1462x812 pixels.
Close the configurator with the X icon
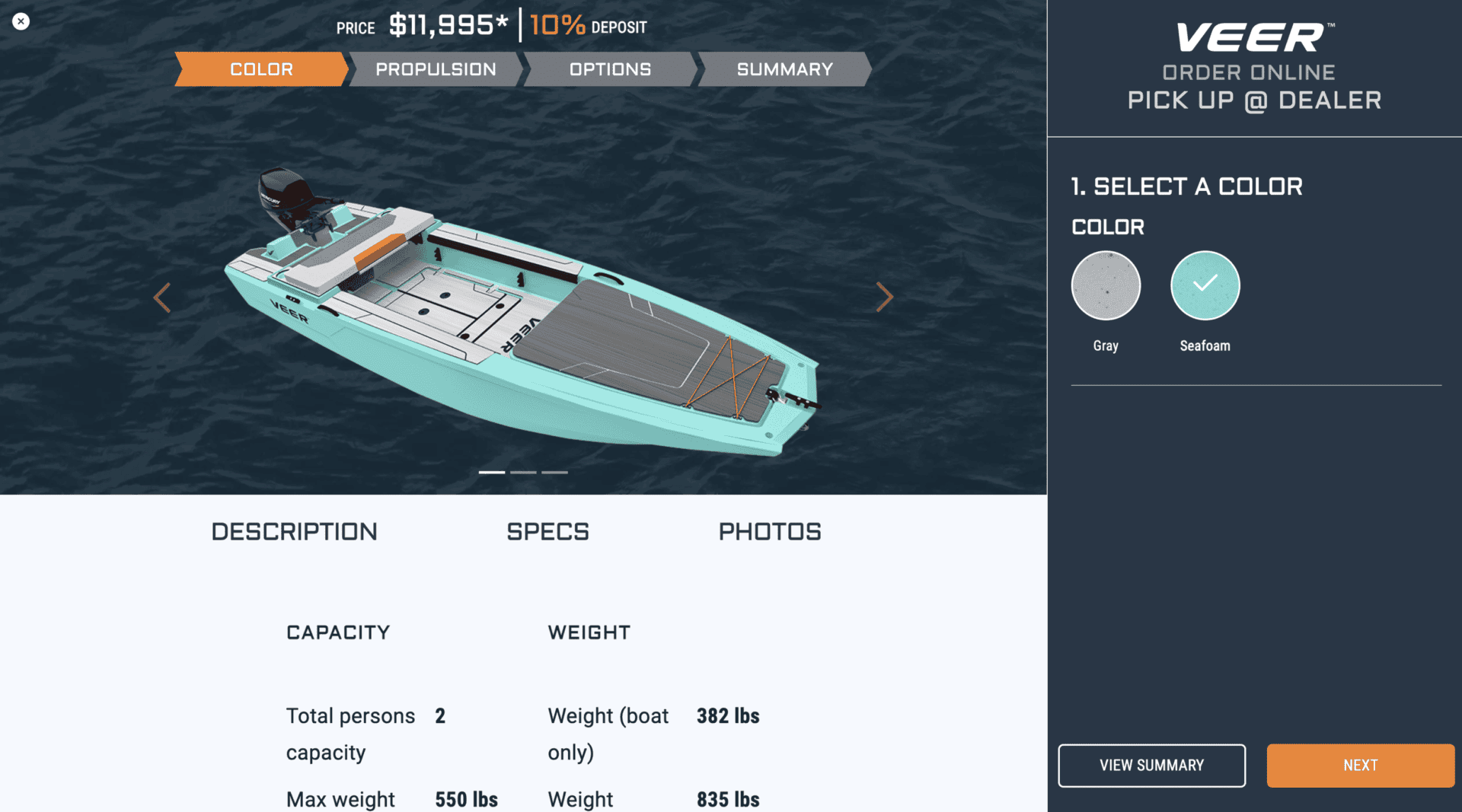click(21, 21)
